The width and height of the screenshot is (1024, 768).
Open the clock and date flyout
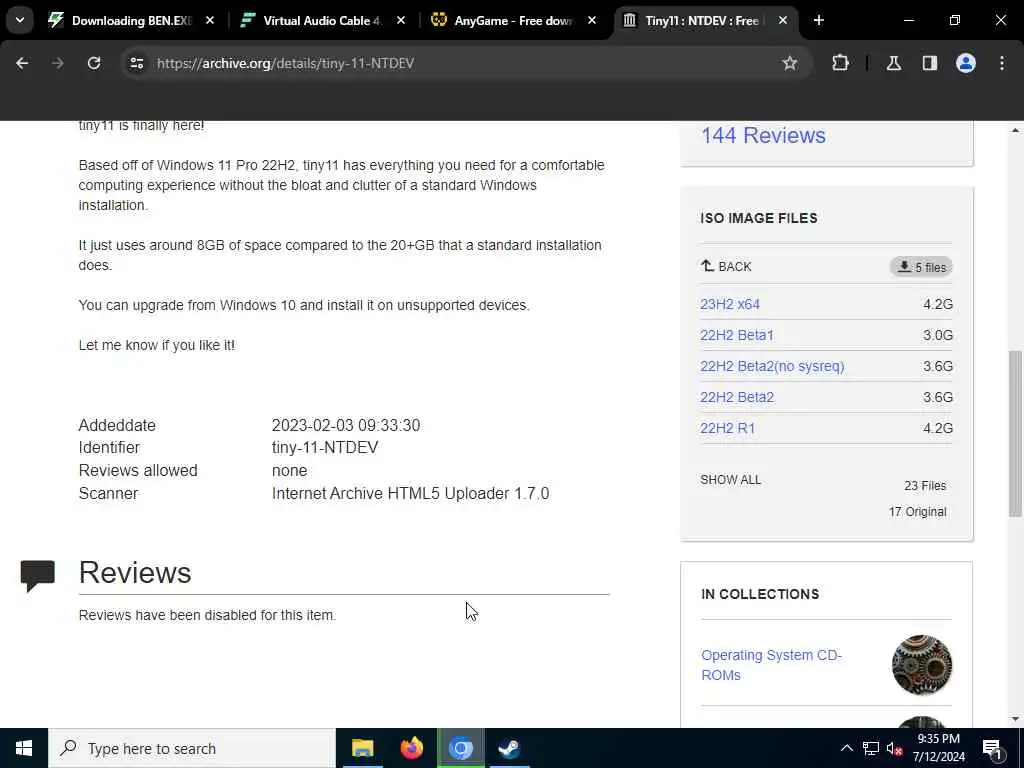938,748
